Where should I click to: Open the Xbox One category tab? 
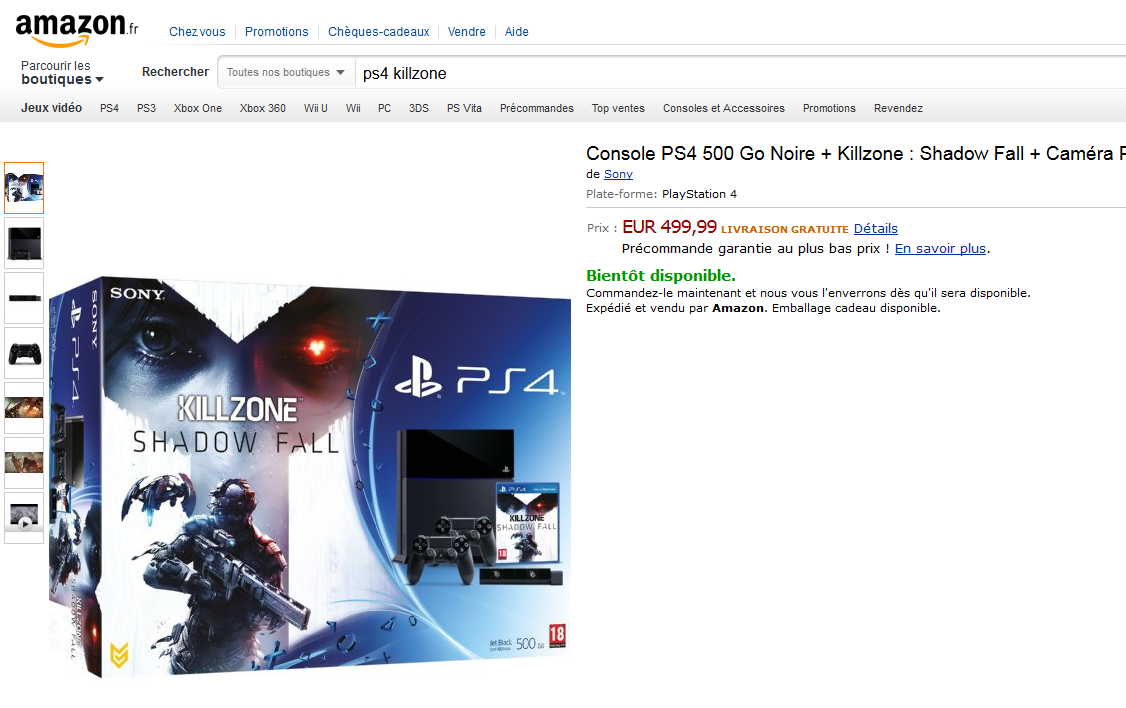click(197, 108)
